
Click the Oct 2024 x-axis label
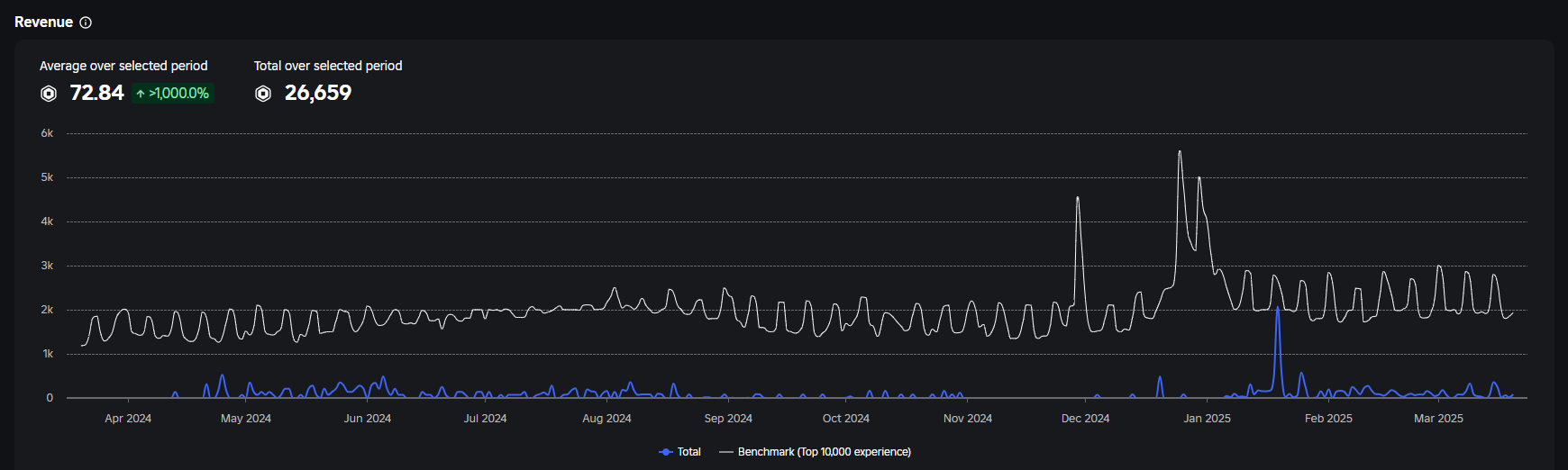click(x=846, y=419)
